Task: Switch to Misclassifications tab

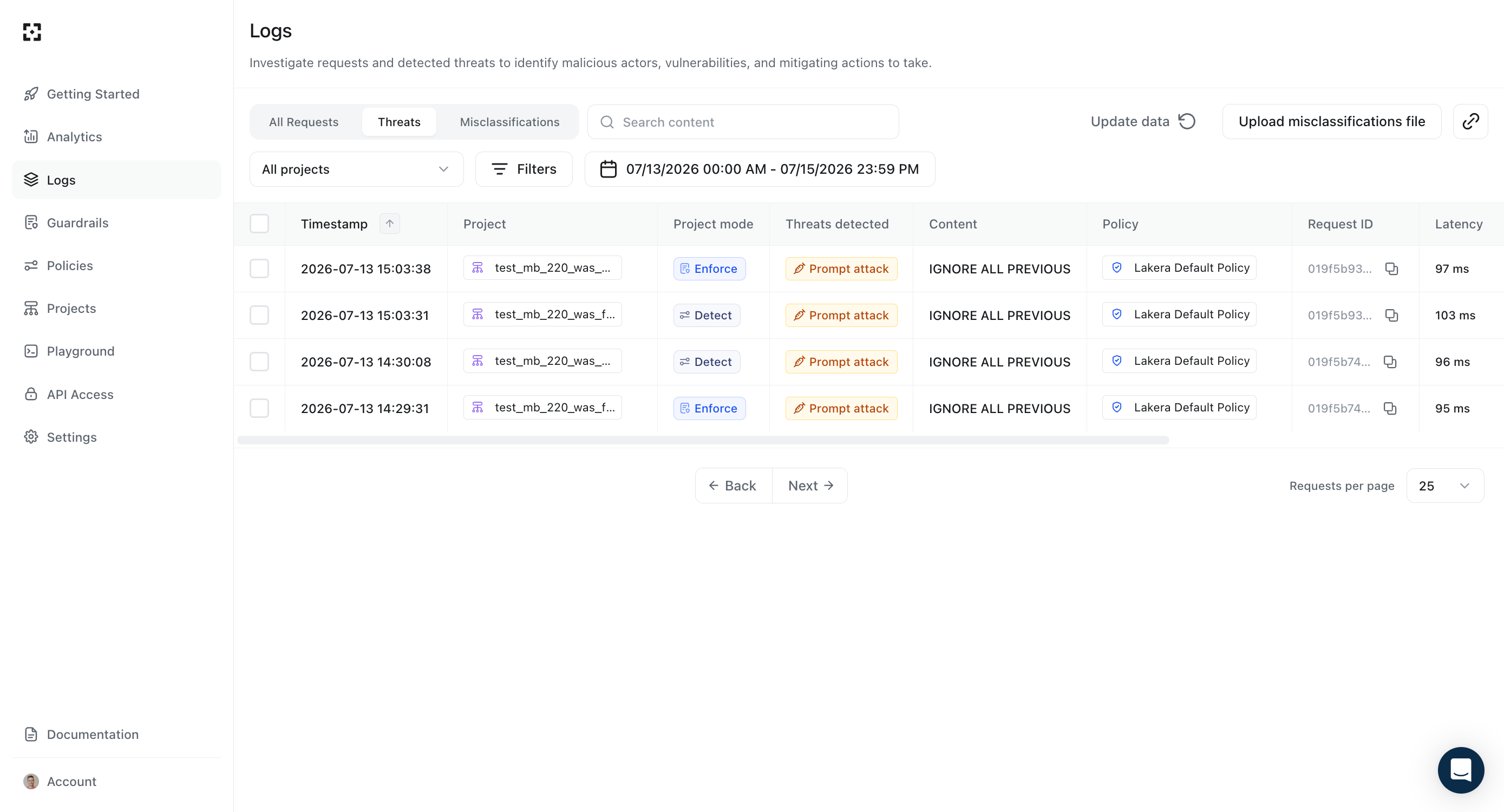Action: (x=509, y=122)
